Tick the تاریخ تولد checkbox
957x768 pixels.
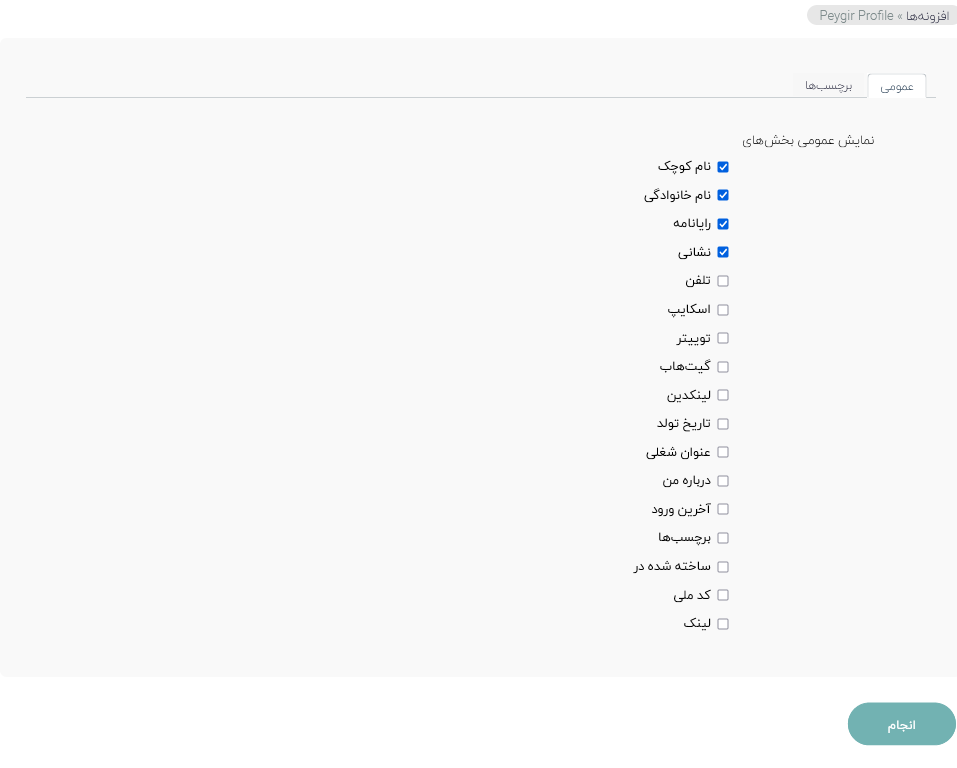tap(723, 424)
